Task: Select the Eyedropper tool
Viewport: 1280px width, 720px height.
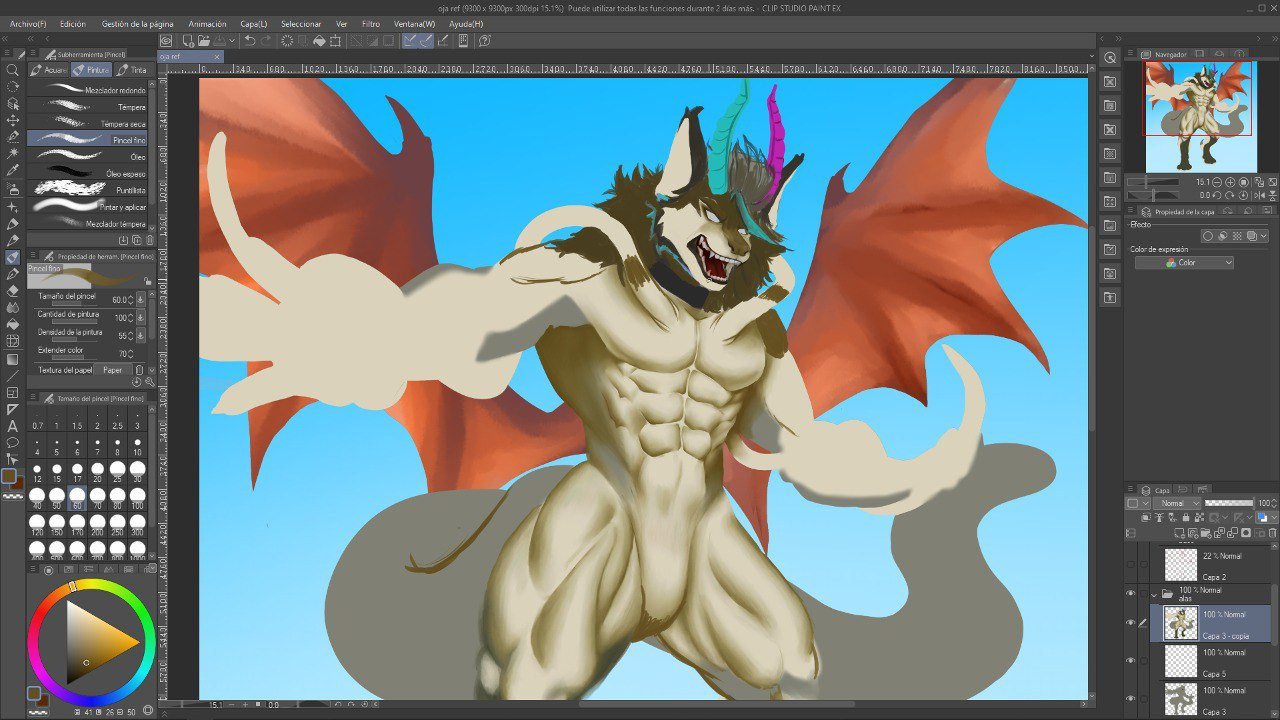Action: point(13,171)
